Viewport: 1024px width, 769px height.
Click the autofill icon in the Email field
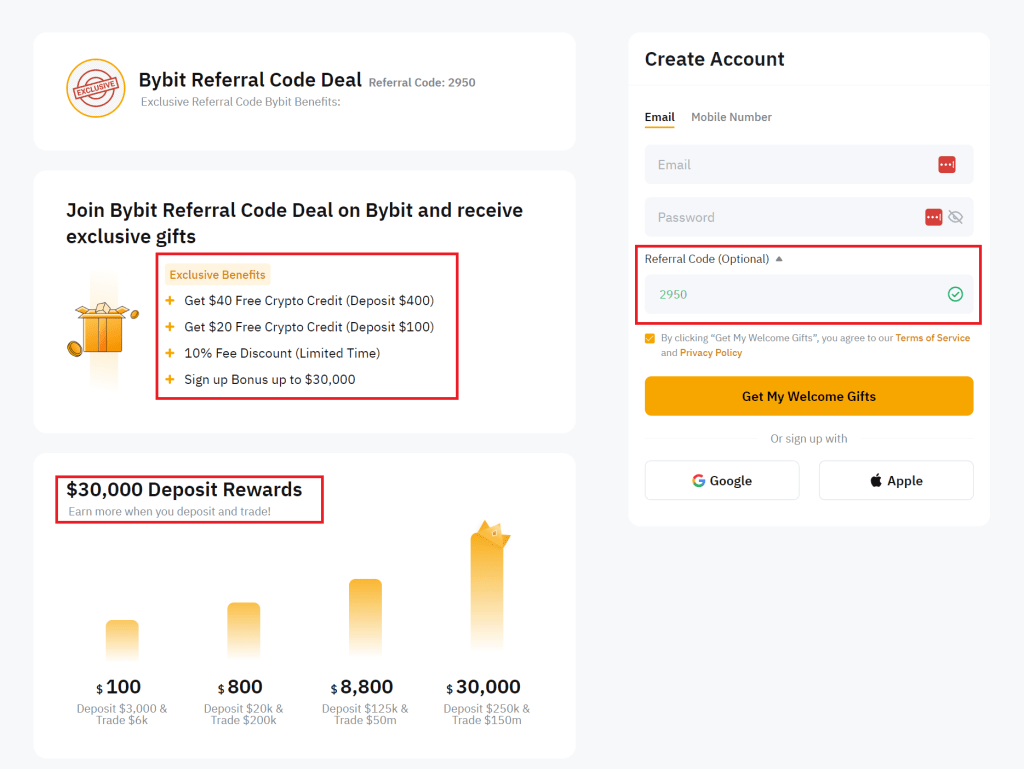[x=945, y=164]
